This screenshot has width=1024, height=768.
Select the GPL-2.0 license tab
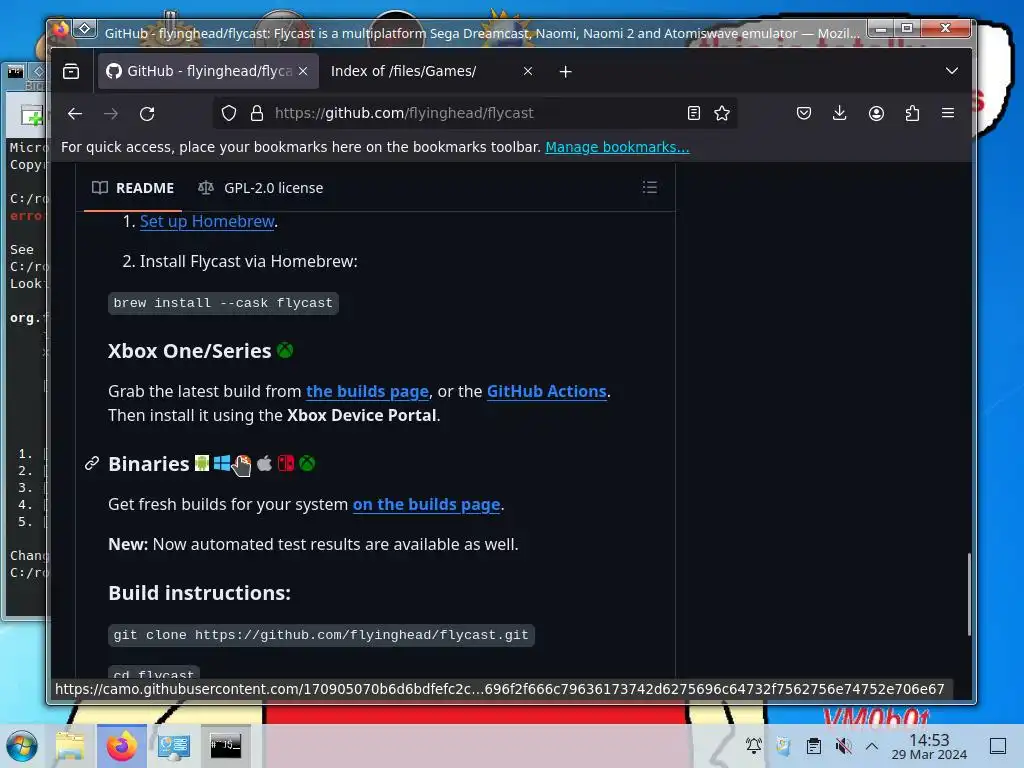261,188
